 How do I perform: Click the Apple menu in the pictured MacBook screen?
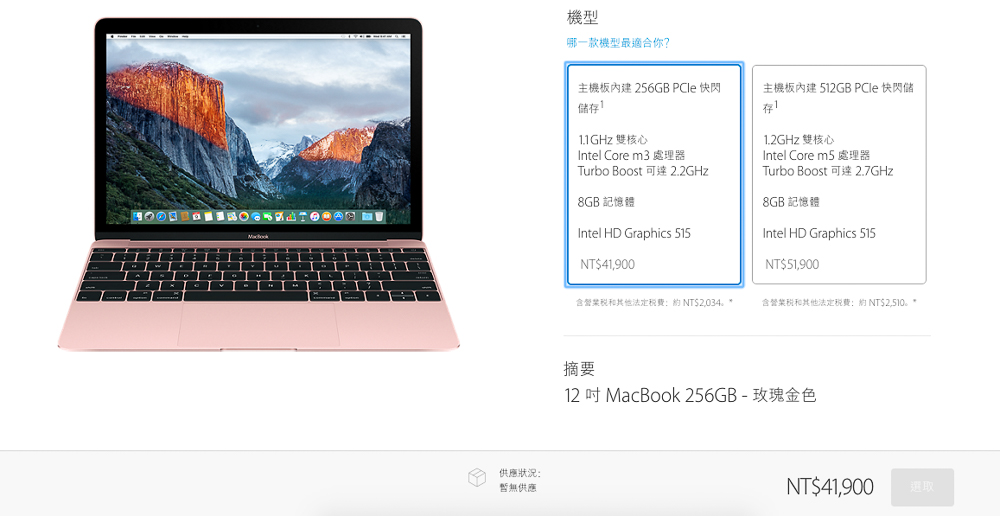(111, 36)
